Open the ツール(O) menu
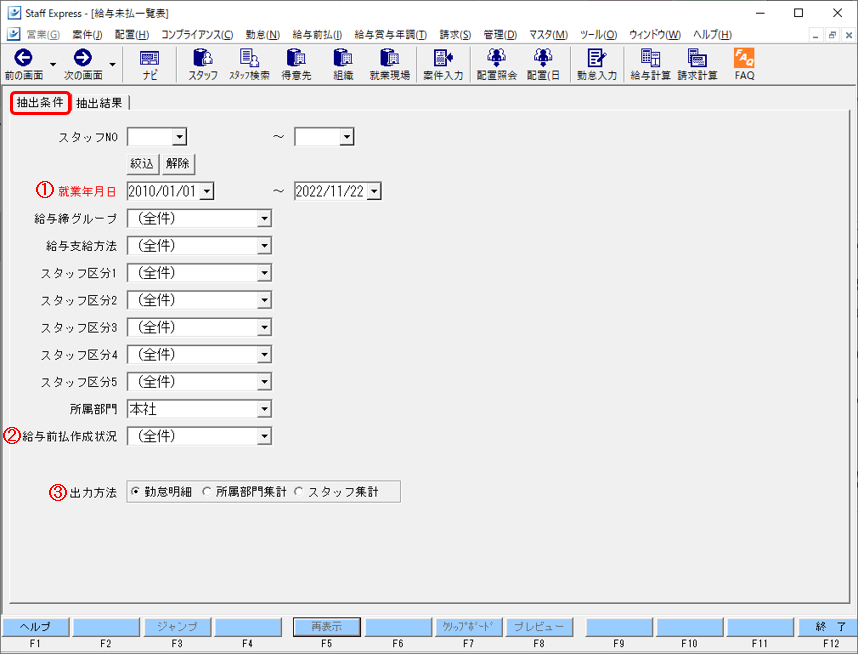 (x=598, y=34)
